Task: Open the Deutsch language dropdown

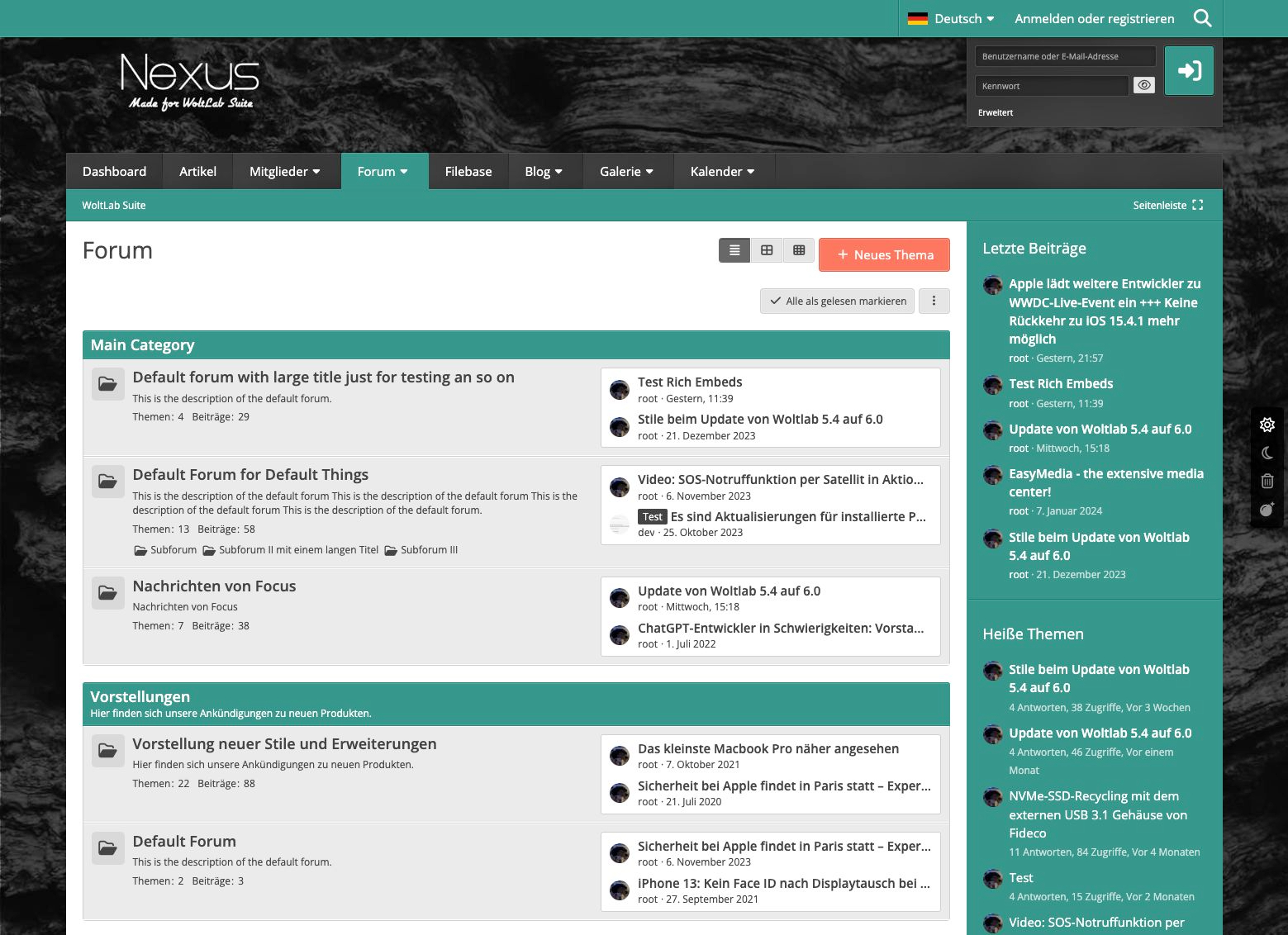Action: (x=950, y=18)
